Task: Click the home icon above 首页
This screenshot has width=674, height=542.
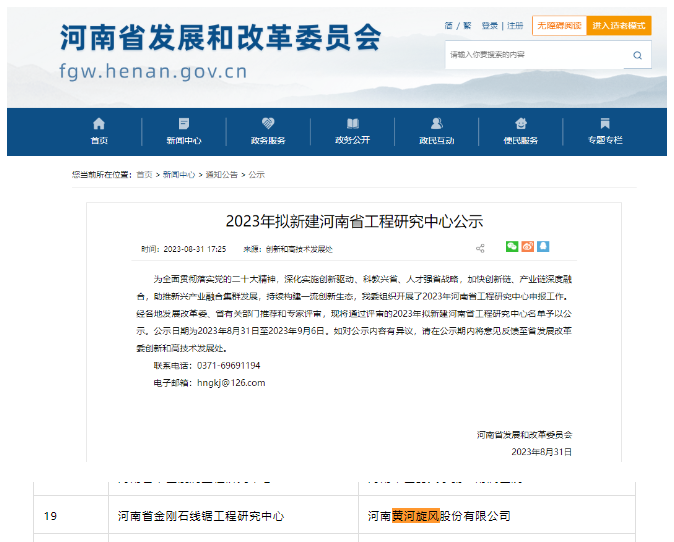Action: [99, 124]
